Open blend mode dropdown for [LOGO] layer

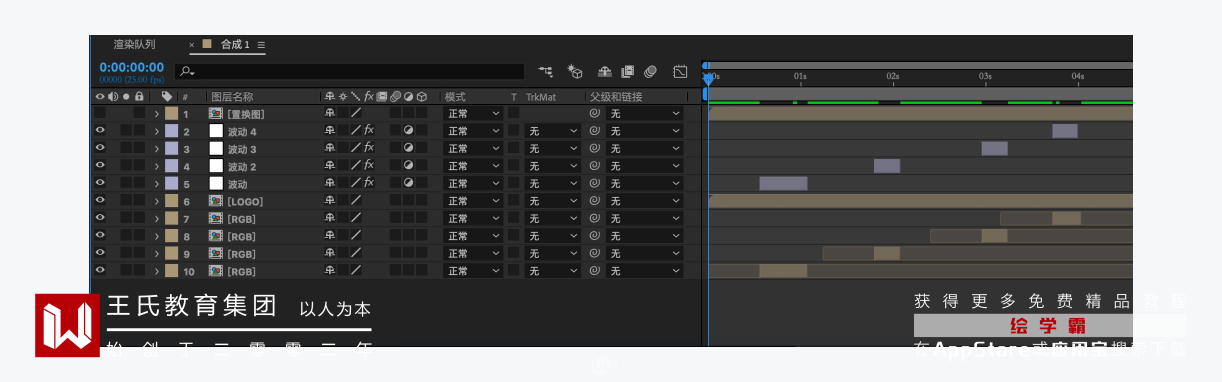coord(473,201)
